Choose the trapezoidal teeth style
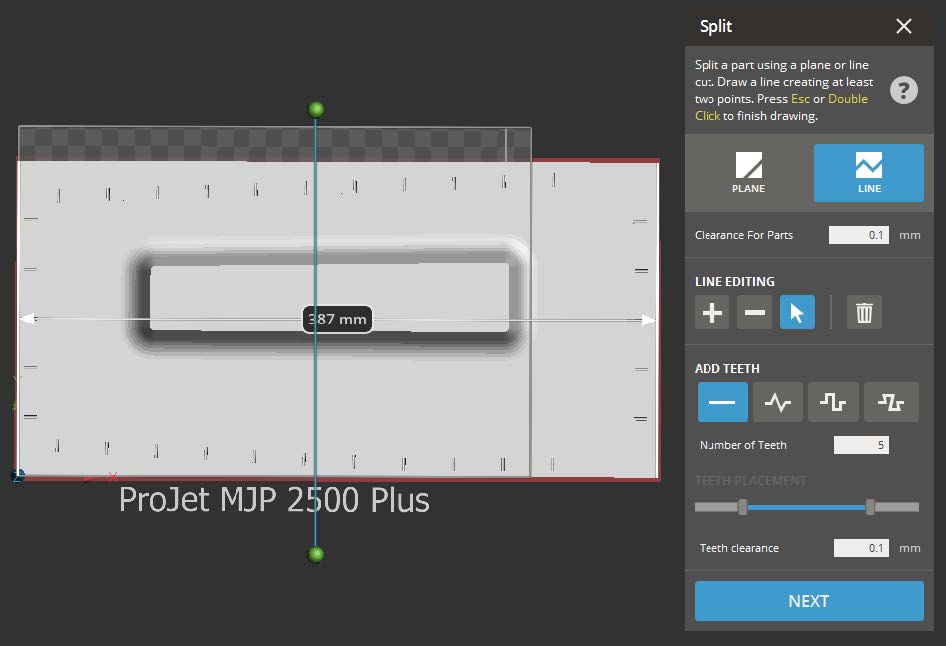 (x=891, y=401)
